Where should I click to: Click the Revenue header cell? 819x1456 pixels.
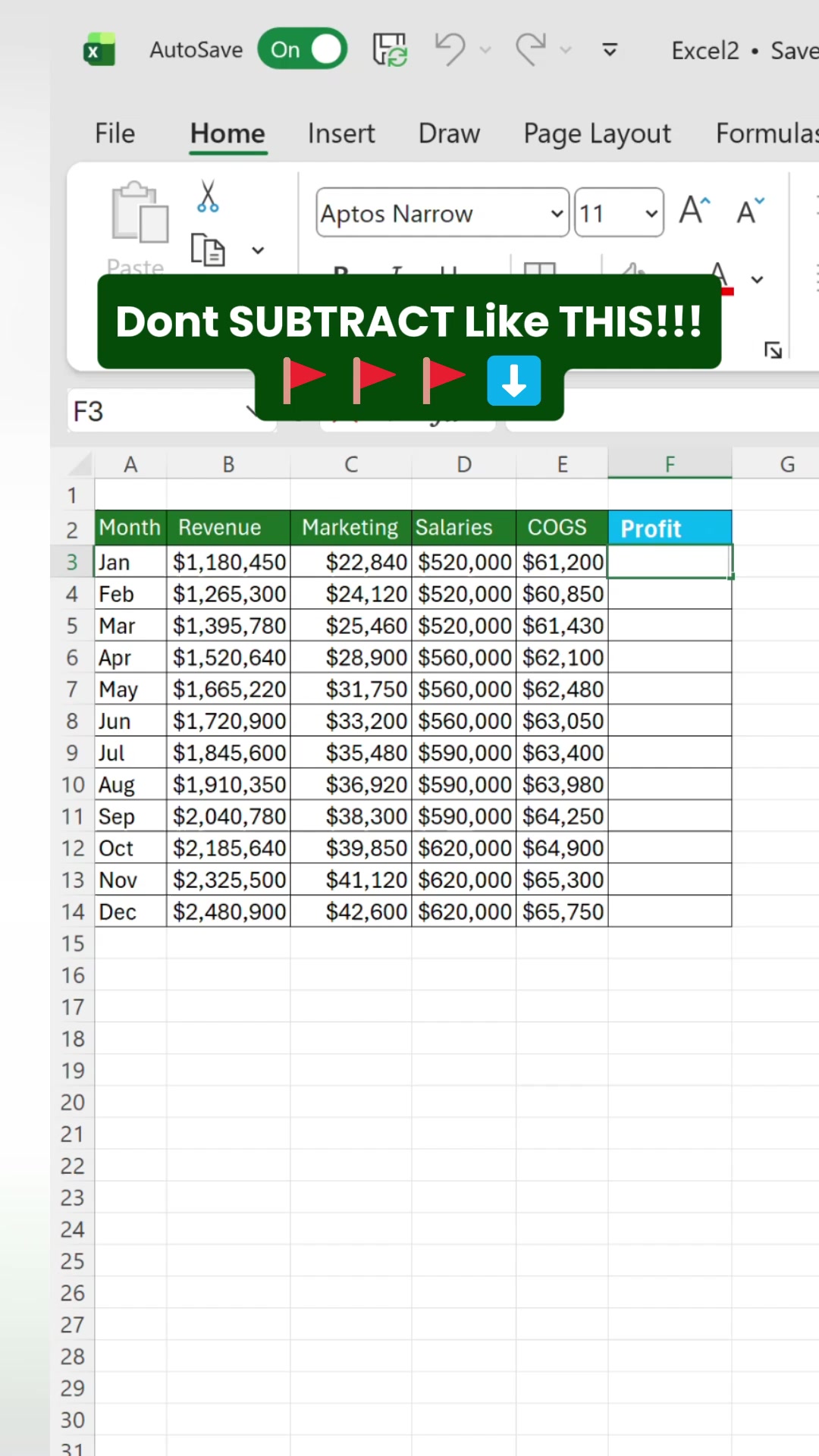coord(228,528)
